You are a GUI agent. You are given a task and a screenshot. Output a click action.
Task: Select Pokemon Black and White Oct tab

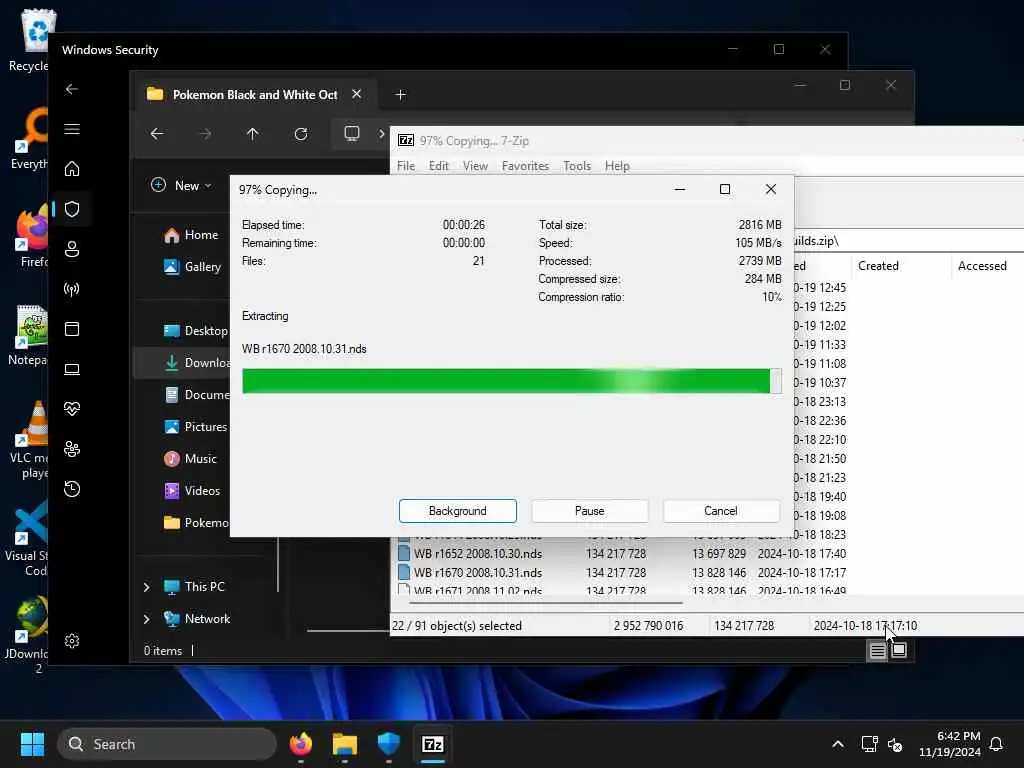click(255, 95)
